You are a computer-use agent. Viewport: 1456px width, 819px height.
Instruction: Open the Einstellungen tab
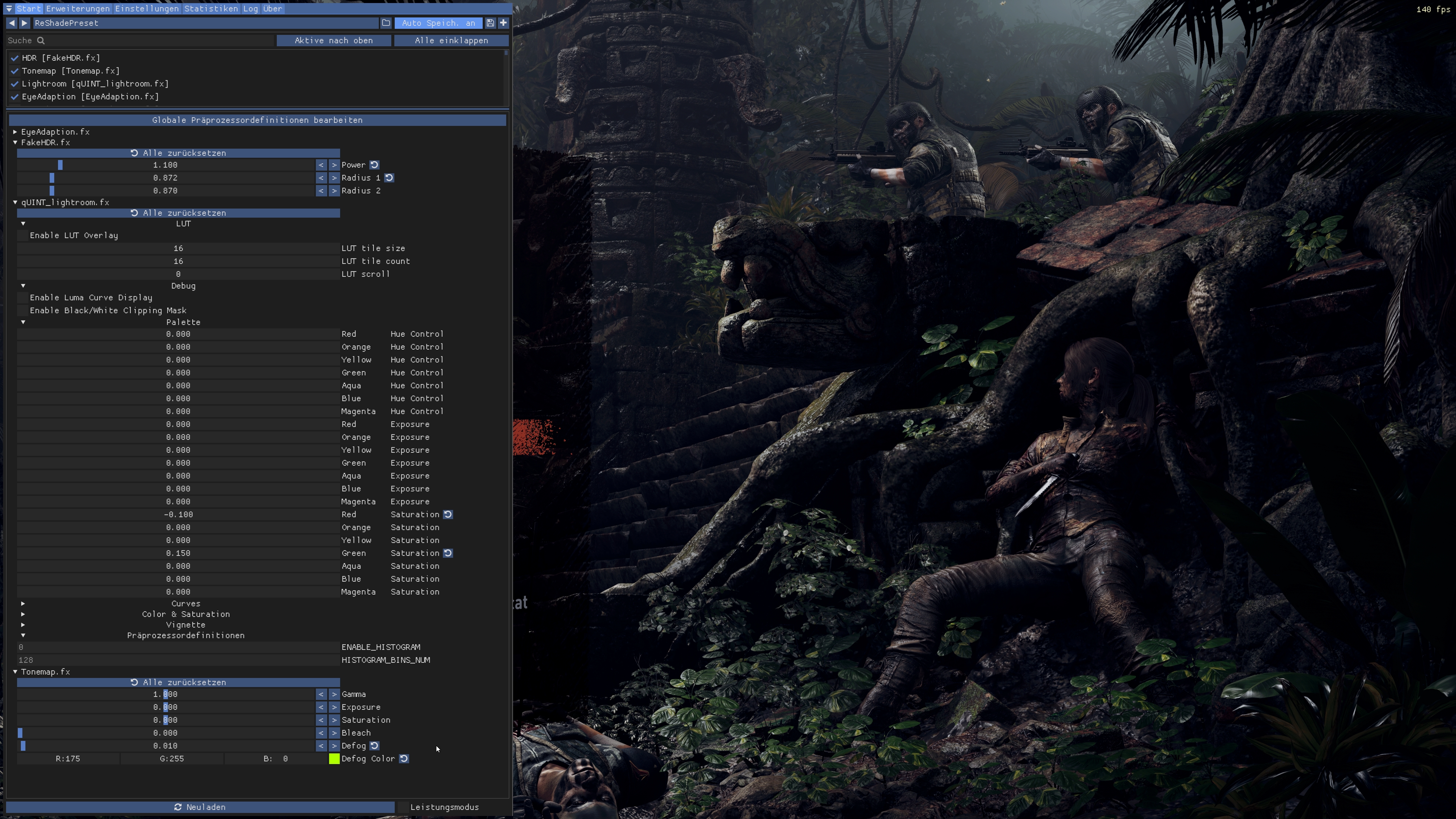pos(147,8)
